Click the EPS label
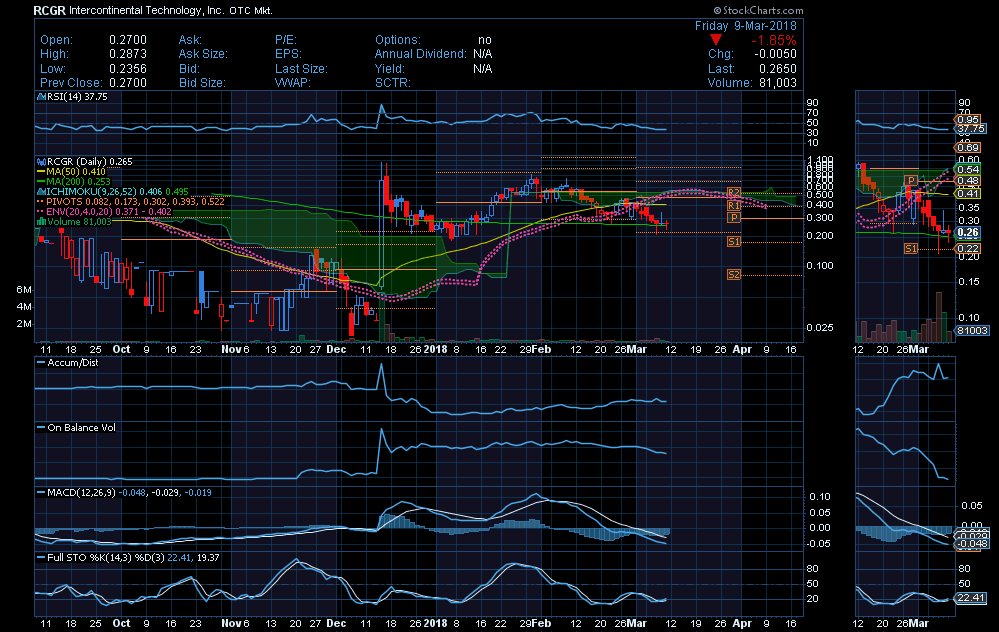Viewport: 999px width, 632px height. tap(288, 54)
